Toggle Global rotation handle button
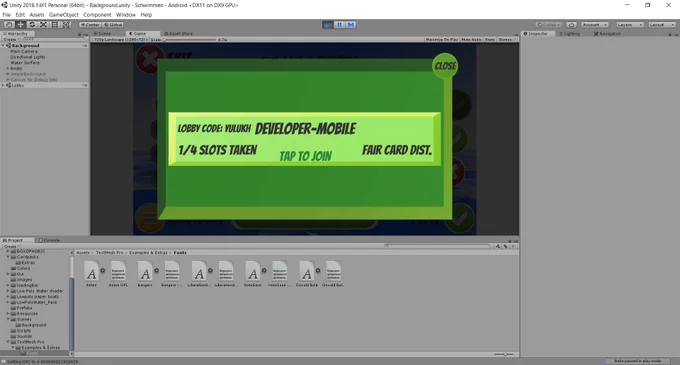Image resolution: width=680 pixels, height=365 pixels. click(x=113, y=25)
